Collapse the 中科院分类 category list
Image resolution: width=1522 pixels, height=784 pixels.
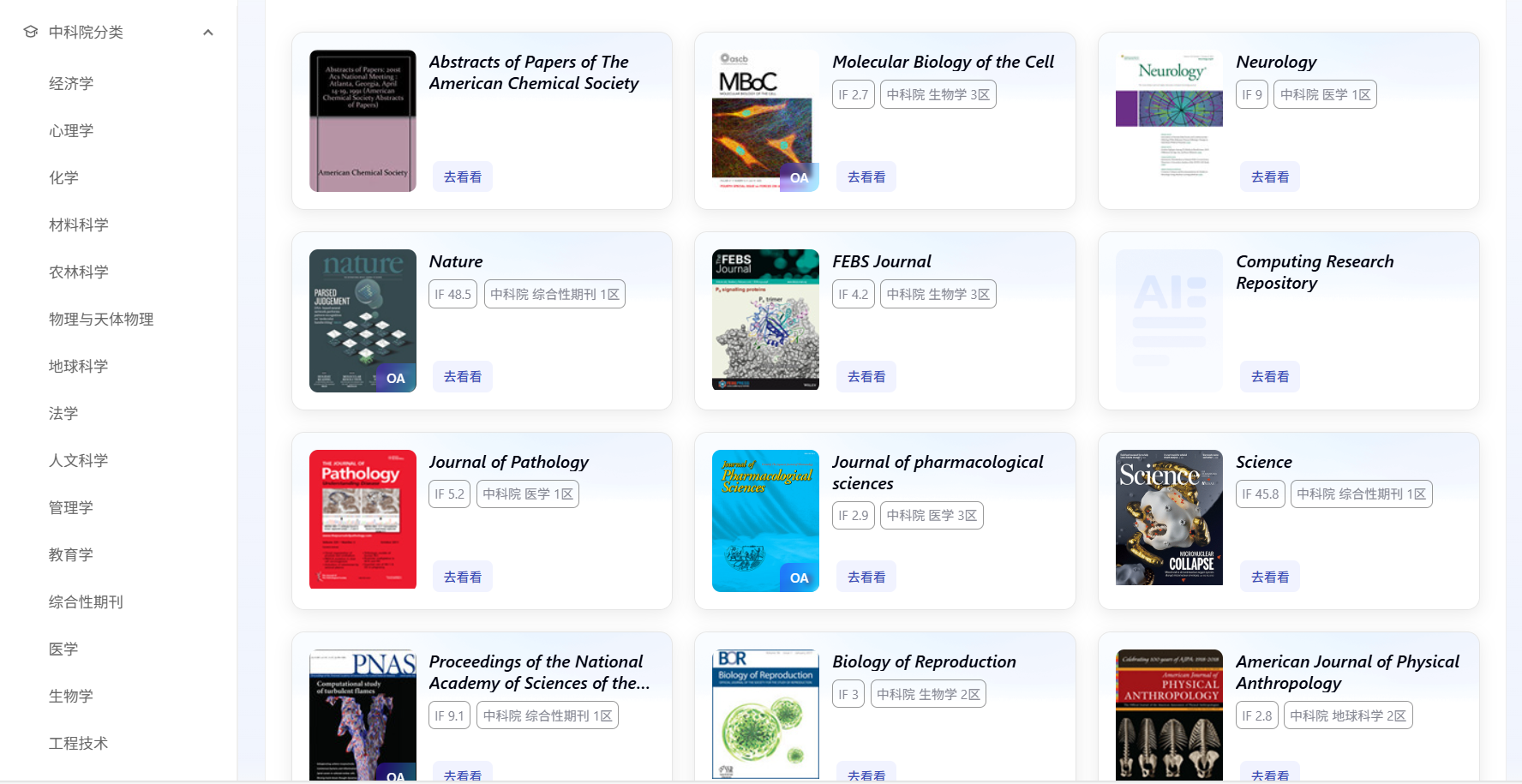(x=207, y=33)
